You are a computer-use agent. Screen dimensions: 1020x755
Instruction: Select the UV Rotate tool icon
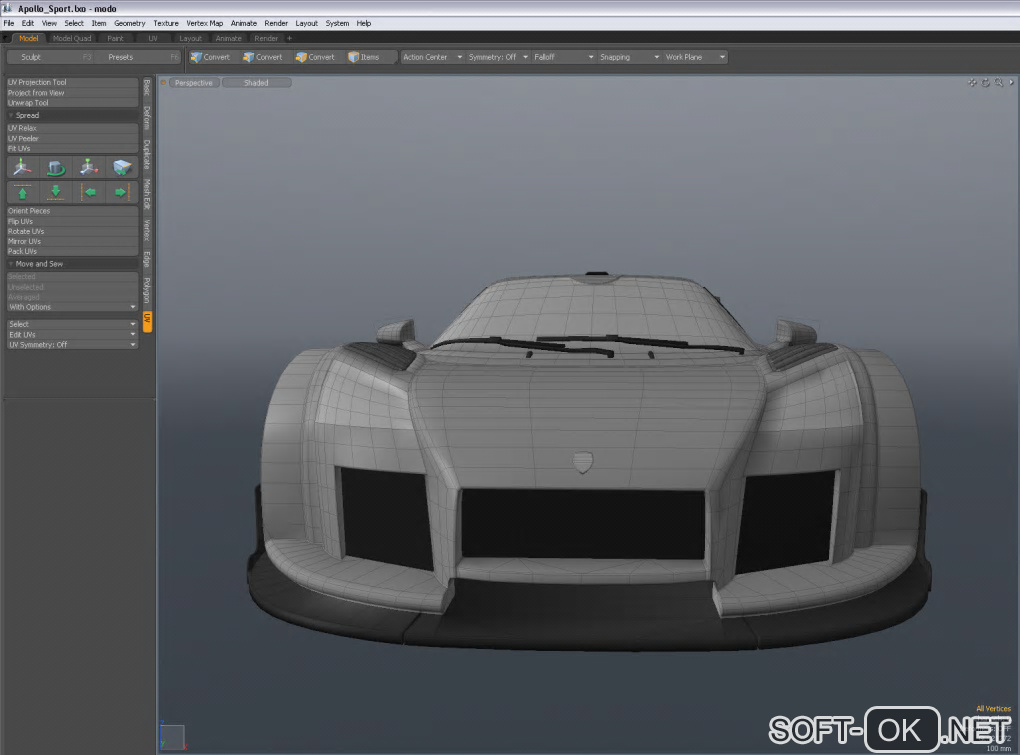click(x=56, y=167)
